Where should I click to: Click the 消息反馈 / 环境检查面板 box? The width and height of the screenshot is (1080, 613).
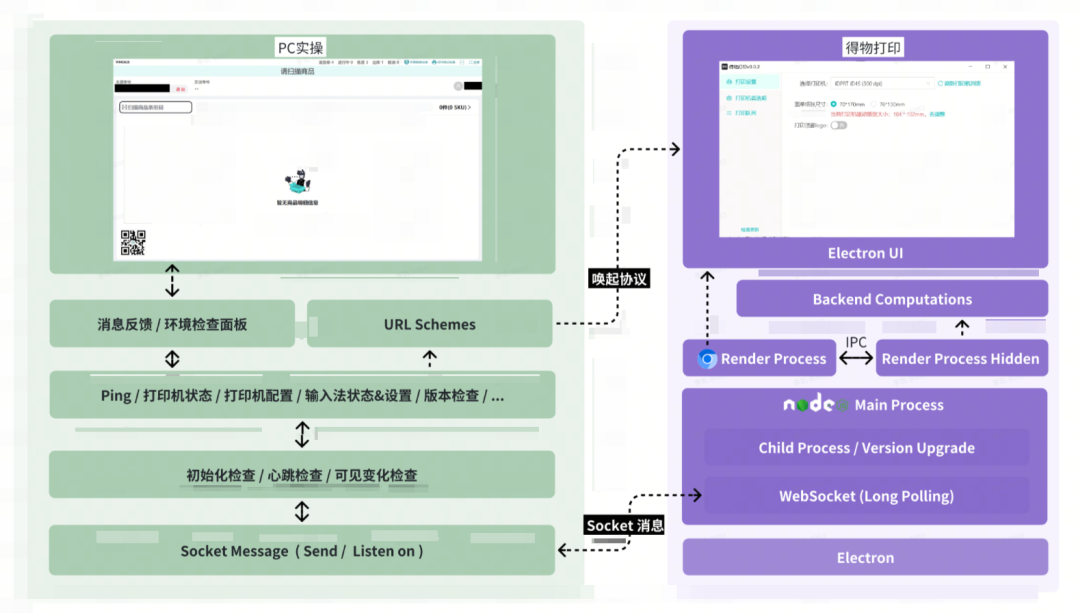[x=172, y=324]
